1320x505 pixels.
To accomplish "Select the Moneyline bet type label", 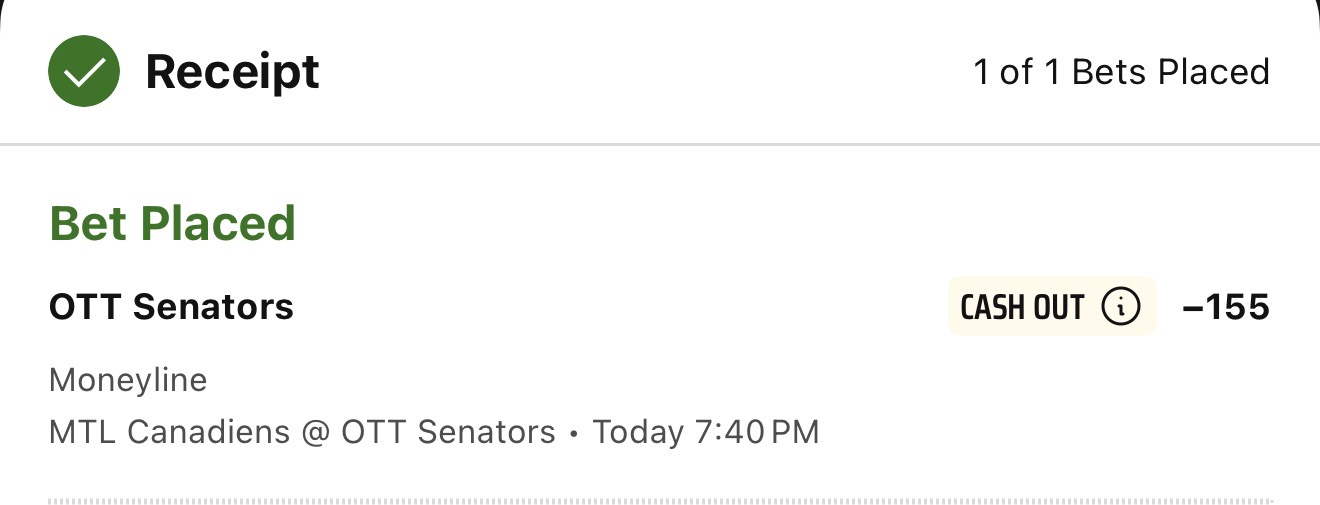I will pos(128,380).
